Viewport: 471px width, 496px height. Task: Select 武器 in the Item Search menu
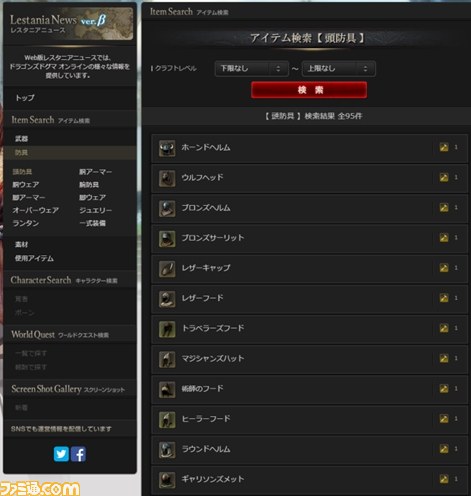pyautogui.click(x=21, y=139)
